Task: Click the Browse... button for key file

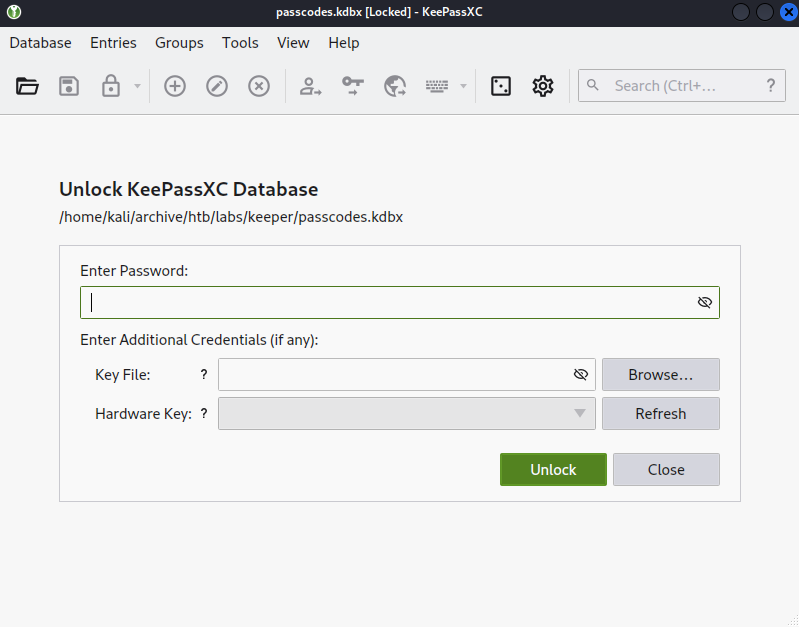Action: (x=661, y=375)
